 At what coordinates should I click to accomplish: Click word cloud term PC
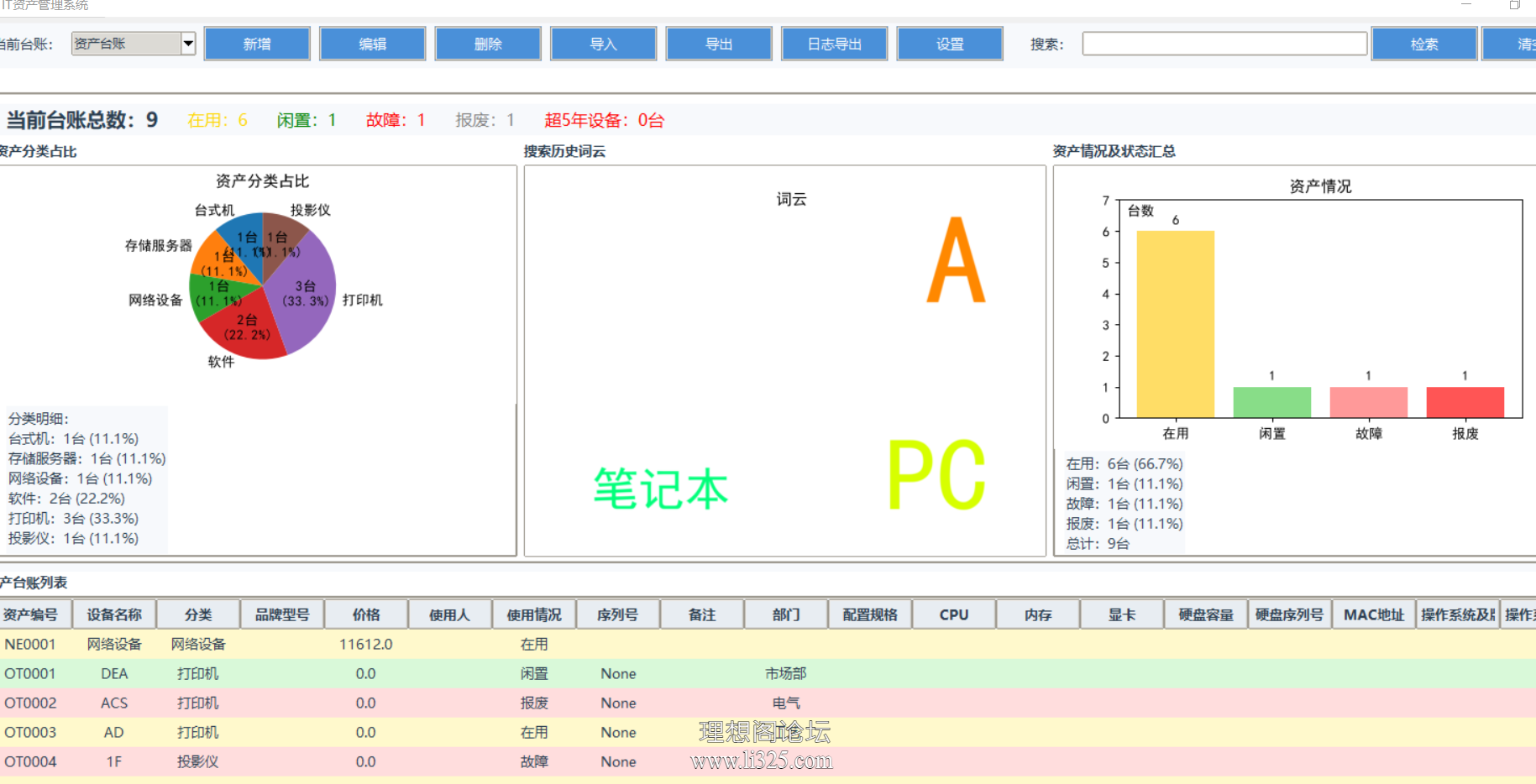(x=936, y=475)
